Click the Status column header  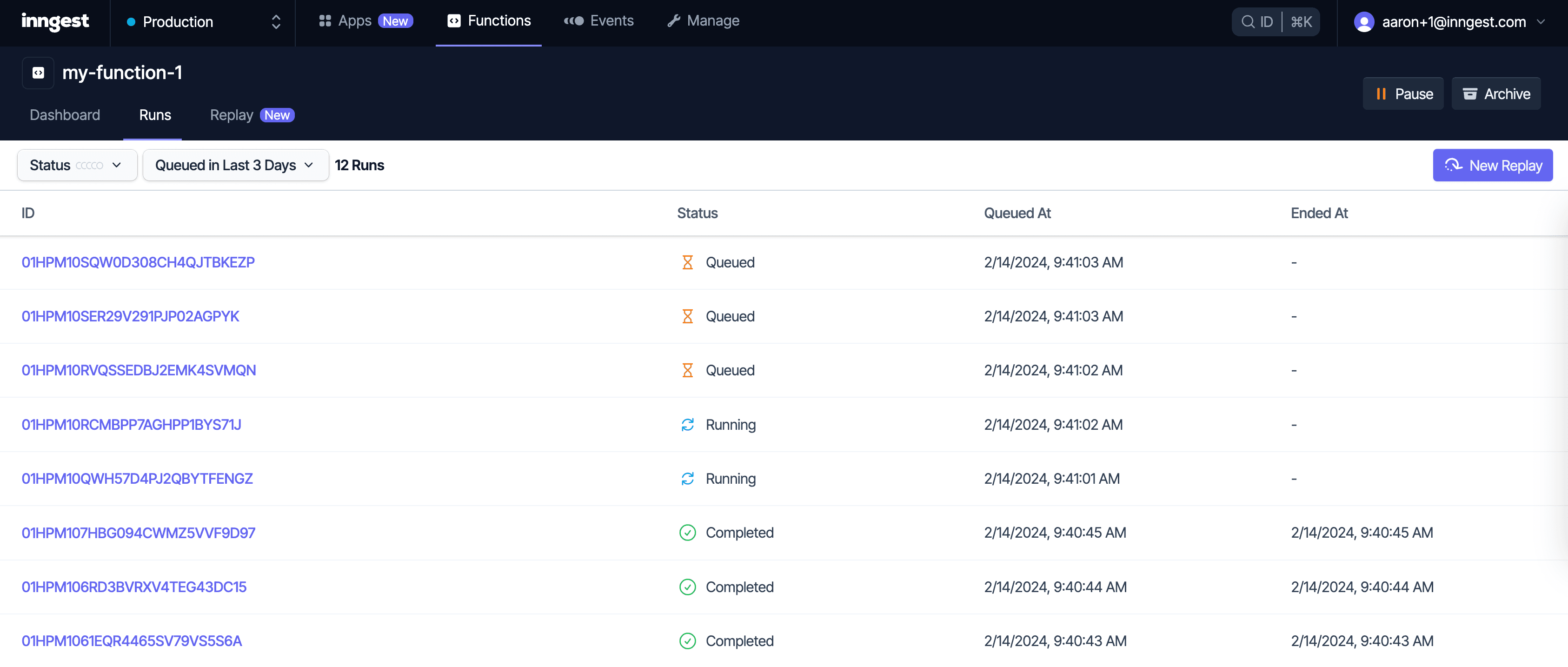(697, 213)
